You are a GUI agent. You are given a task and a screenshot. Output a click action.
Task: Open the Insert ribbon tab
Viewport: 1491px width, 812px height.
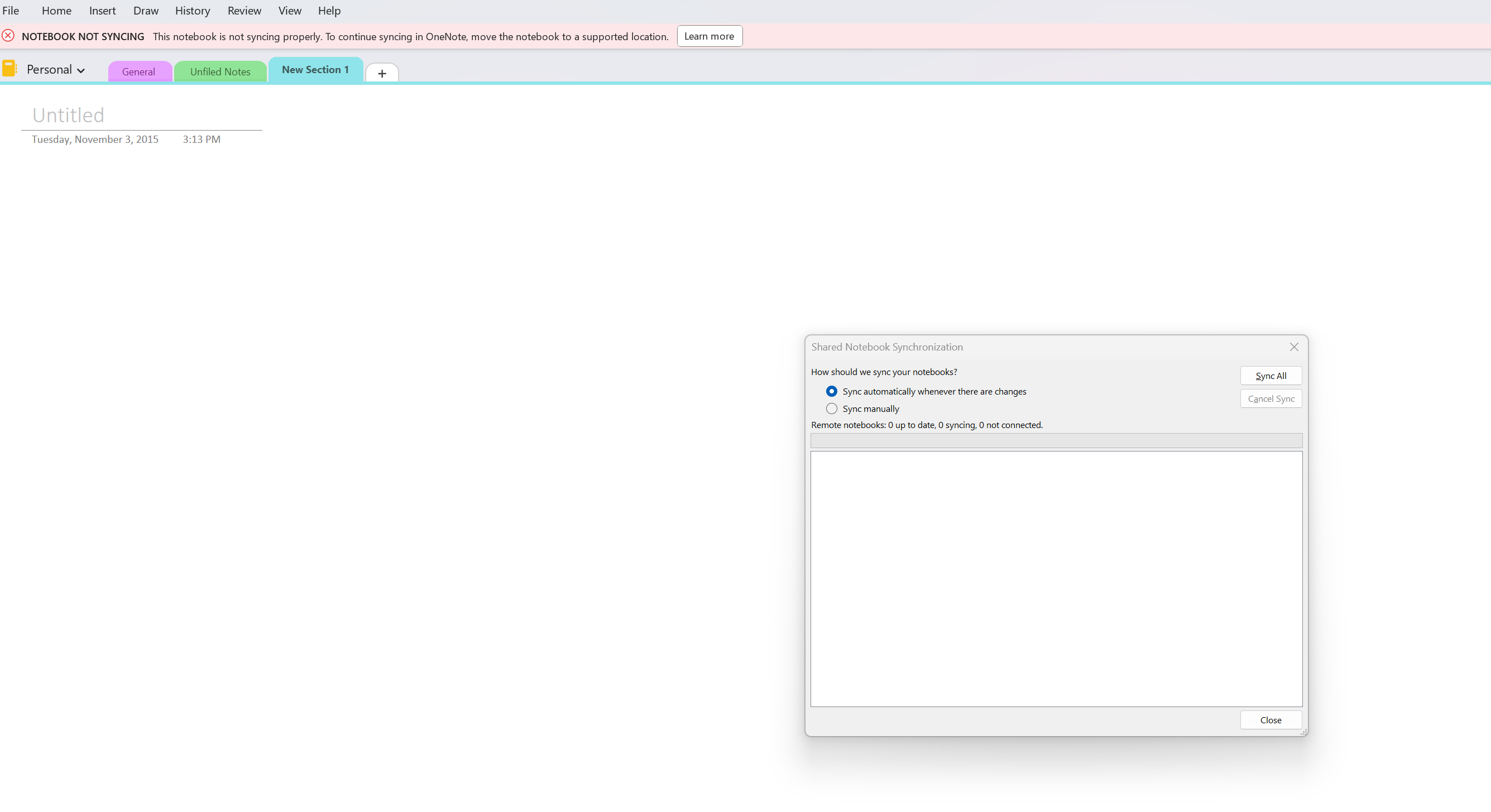(102, 11)
